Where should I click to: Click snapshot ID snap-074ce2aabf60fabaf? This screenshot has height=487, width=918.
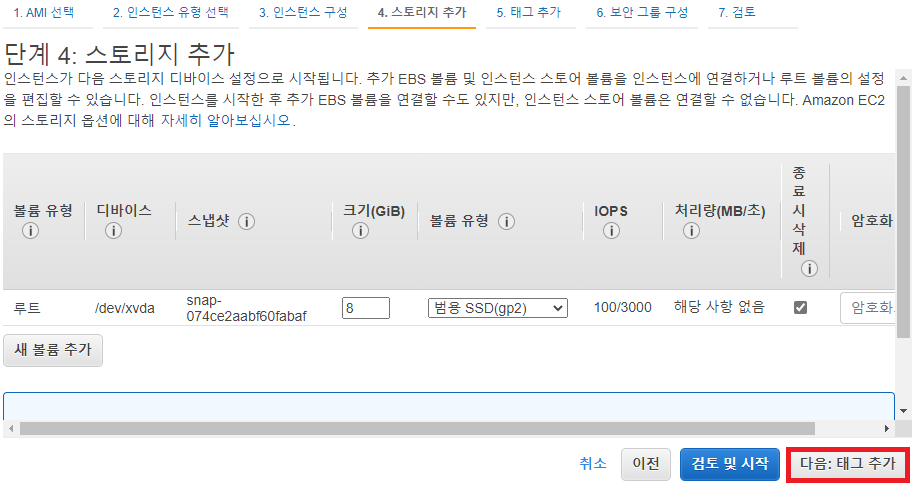tap(246, 308)
